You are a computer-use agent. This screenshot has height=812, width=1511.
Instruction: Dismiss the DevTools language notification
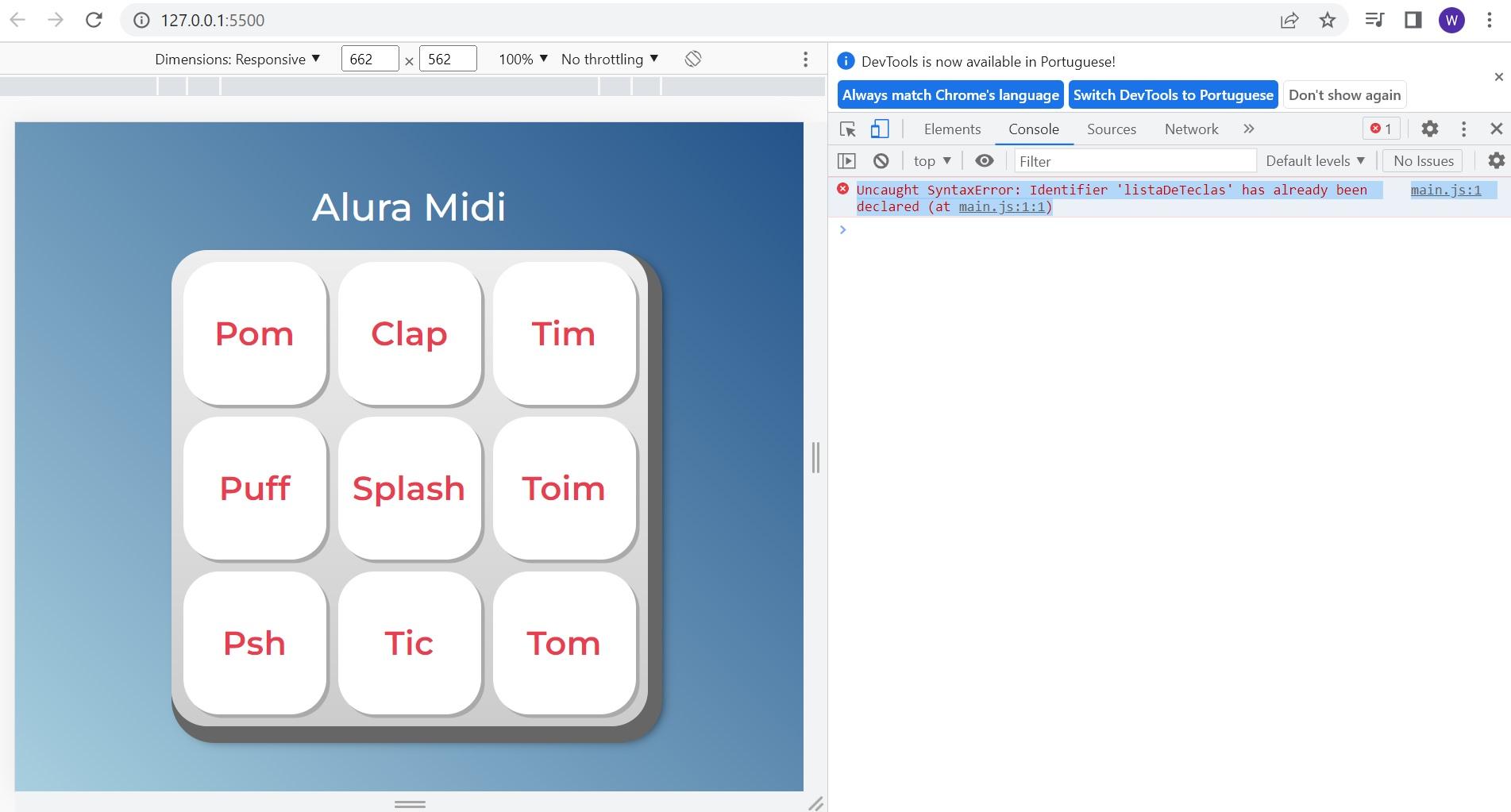pos(1498,77)
